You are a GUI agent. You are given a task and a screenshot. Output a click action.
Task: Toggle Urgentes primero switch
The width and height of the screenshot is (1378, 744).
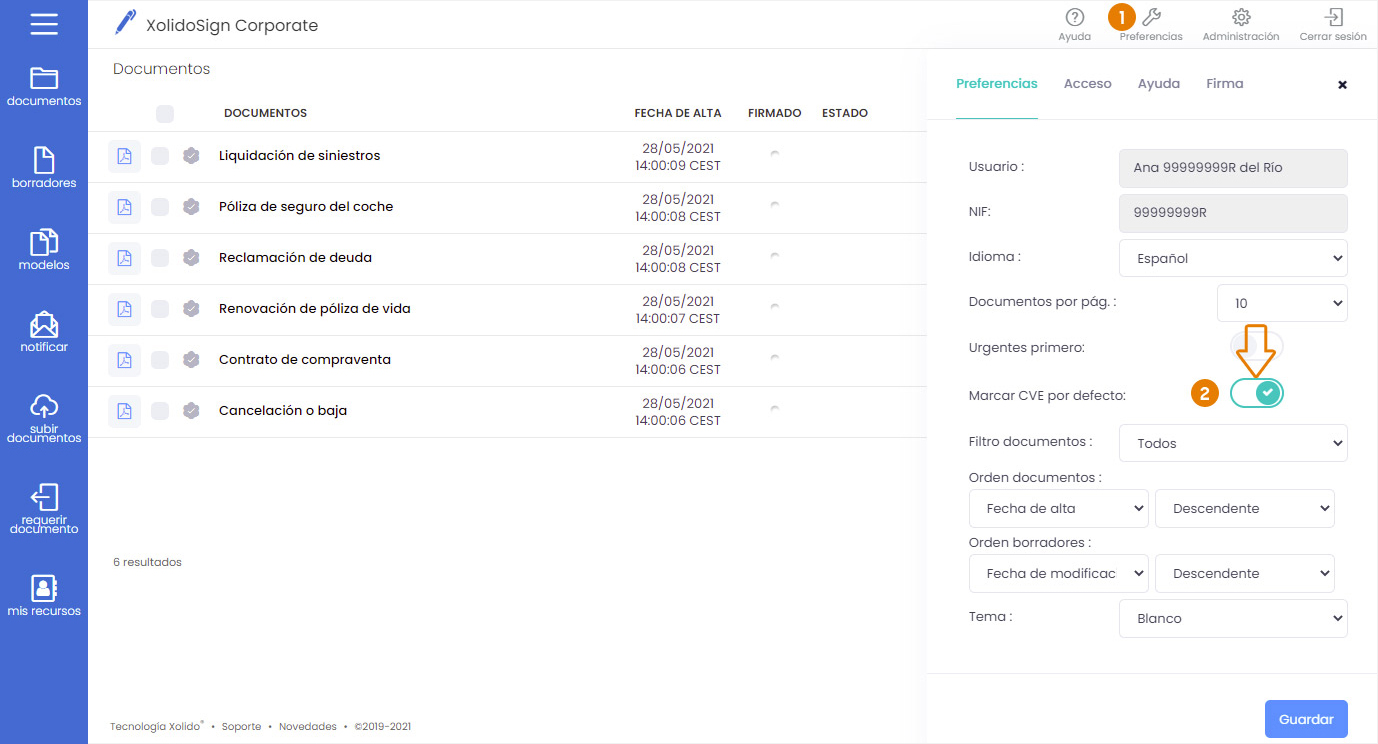pyautogui.click(x=1257, y=347)
